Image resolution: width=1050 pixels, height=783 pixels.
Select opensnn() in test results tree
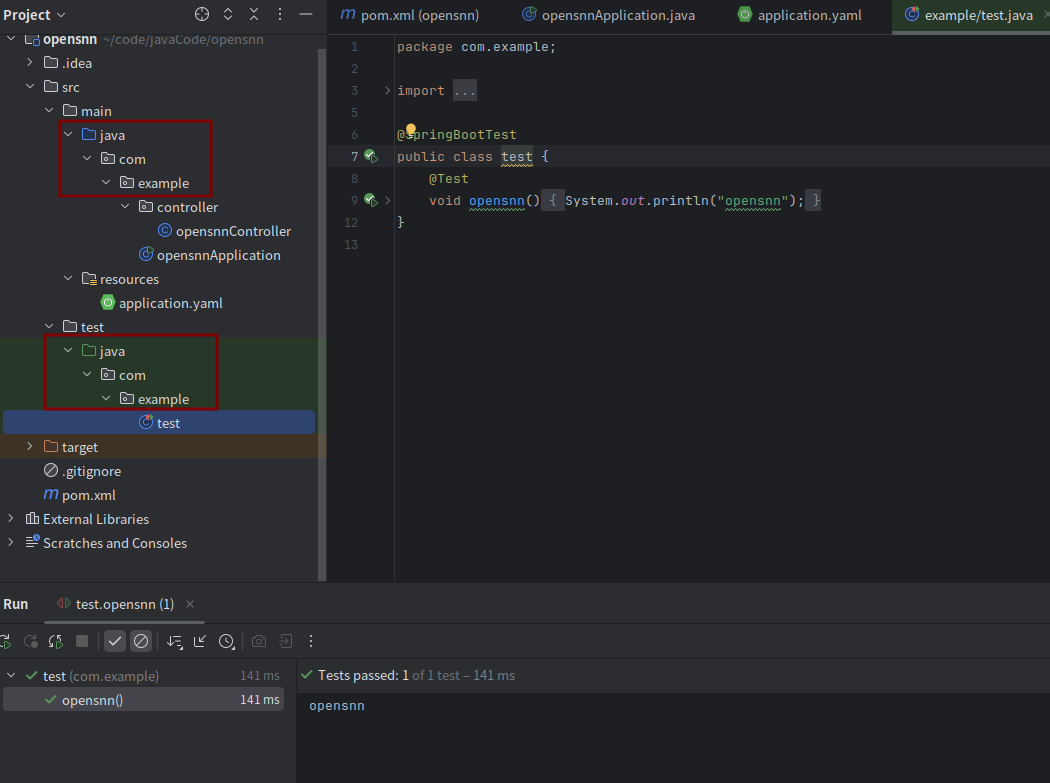[x=143, y=700]
